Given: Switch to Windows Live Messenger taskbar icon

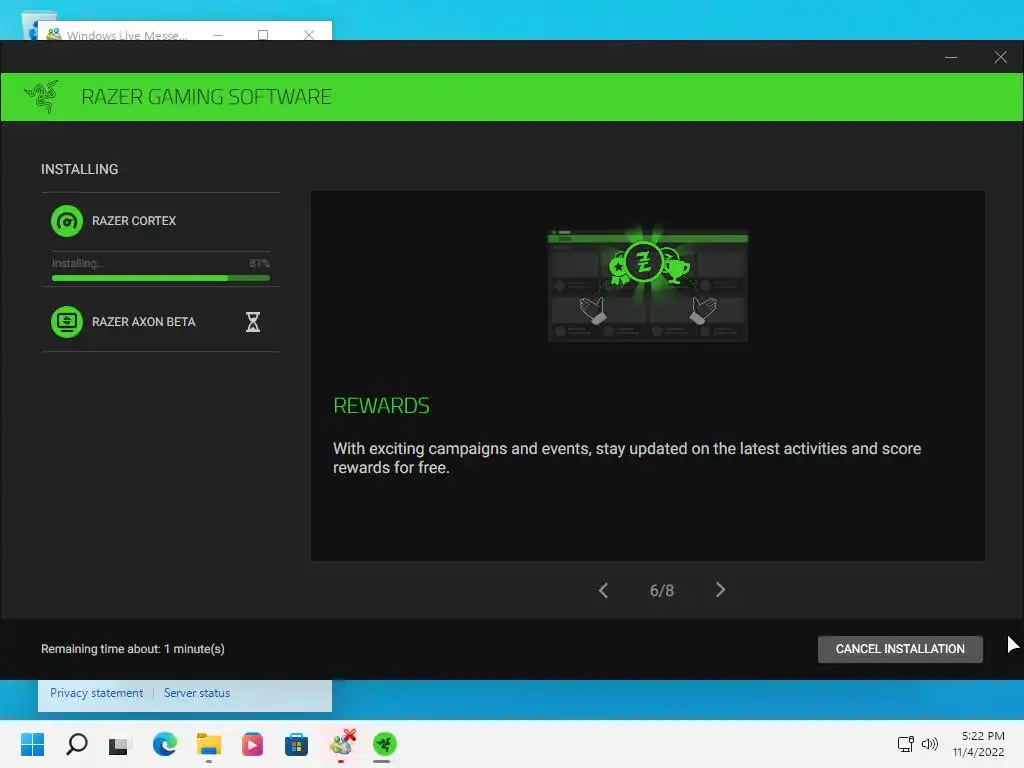Looking at the screenshot, I should click(x=342, y=744).
